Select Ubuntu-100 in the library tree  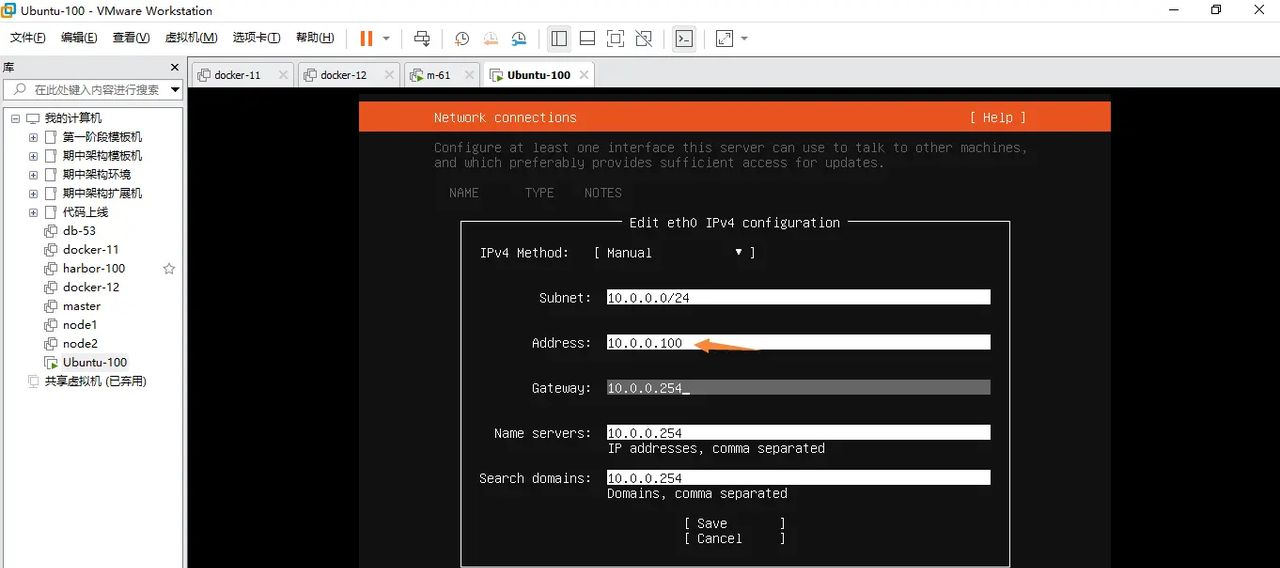point(95,362)
